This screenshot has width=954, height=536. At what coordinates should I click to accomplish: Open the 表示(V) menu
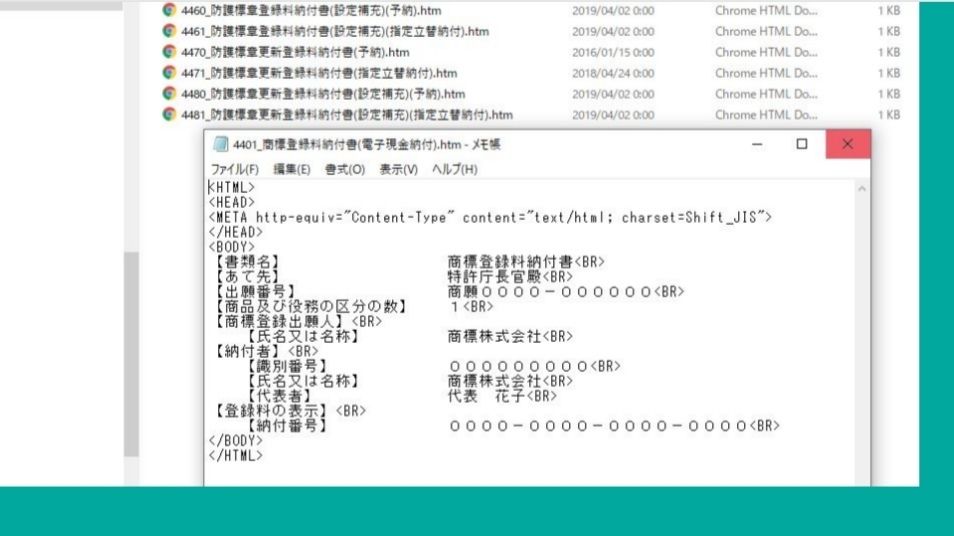coord(398,169)
